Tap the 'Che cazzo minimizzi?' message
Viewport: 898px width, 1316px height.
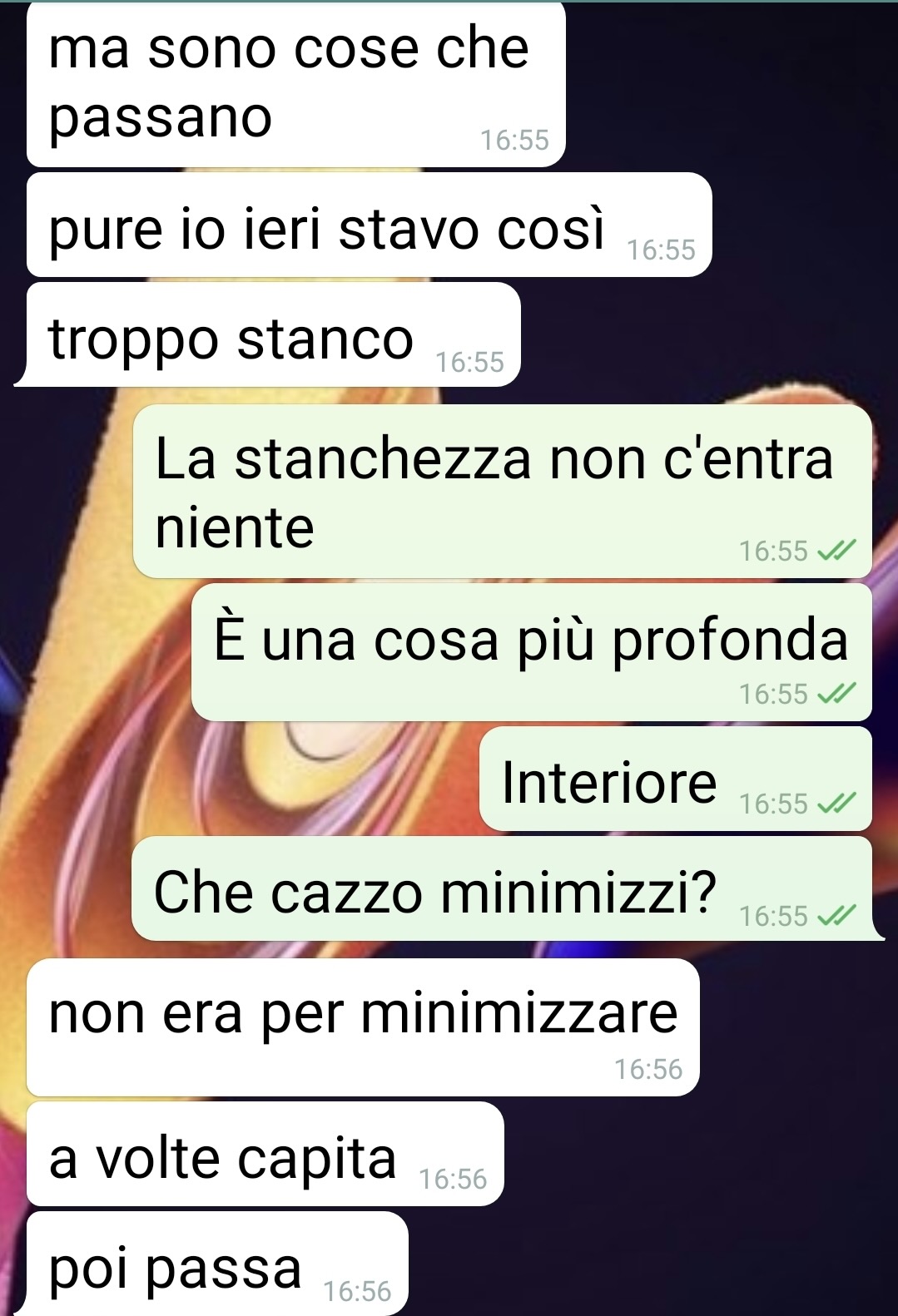click(505, 889)
